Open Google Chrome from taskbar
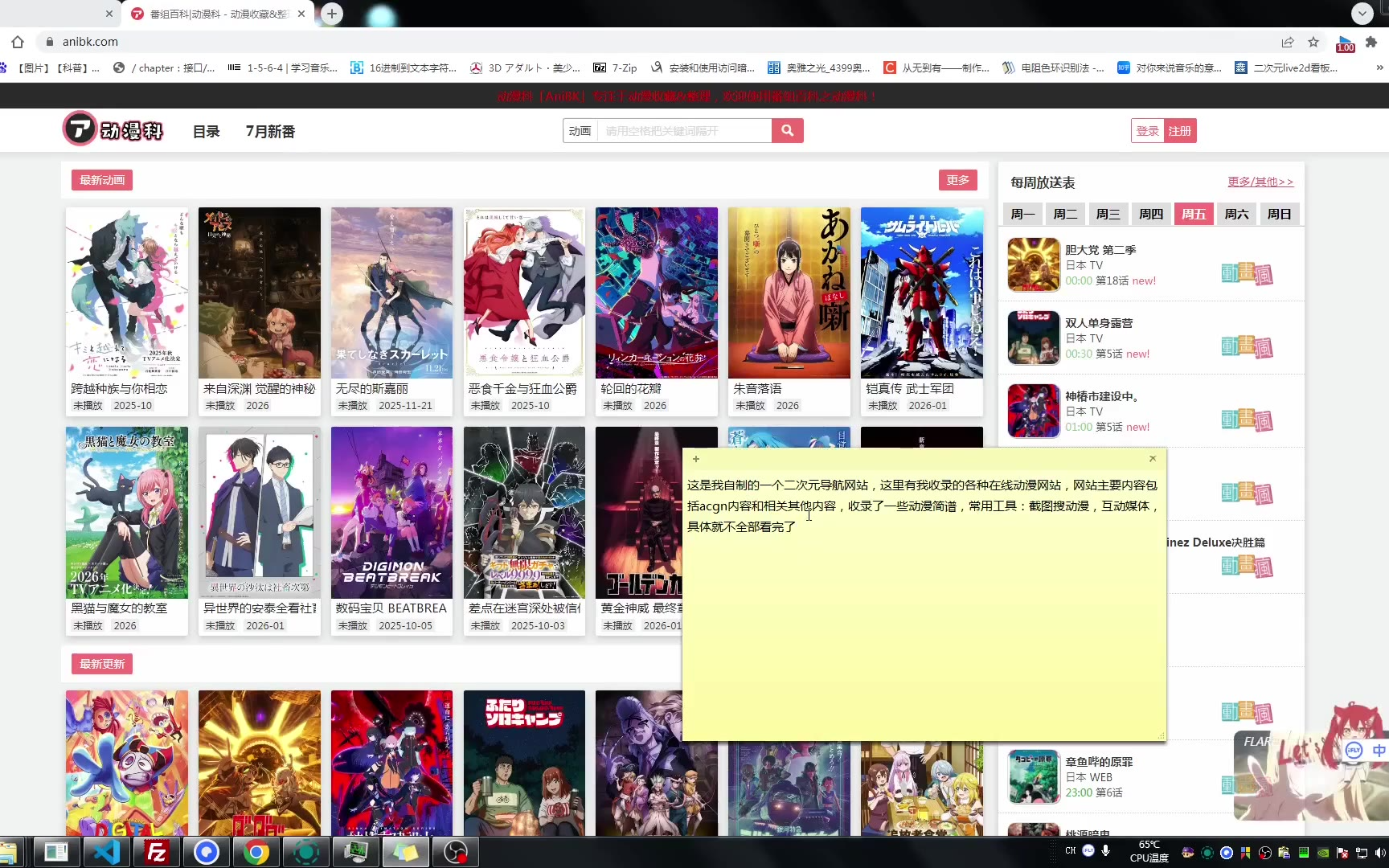 coord(256,852)
